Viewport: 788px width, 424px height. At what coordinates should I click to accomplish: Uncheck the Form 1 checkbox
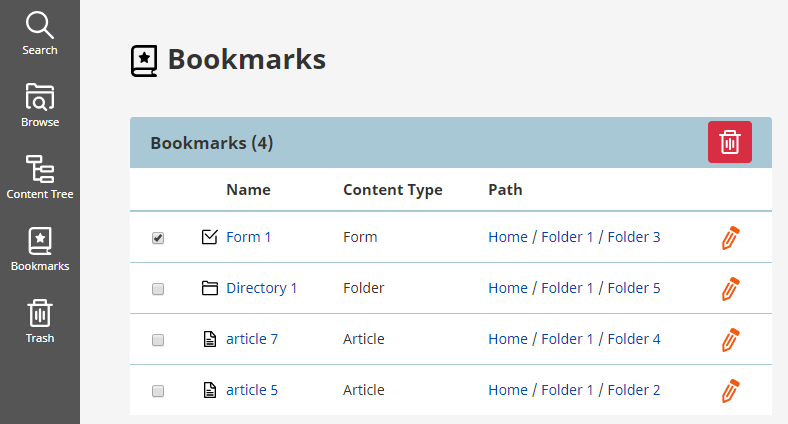[x=158, y=238]
